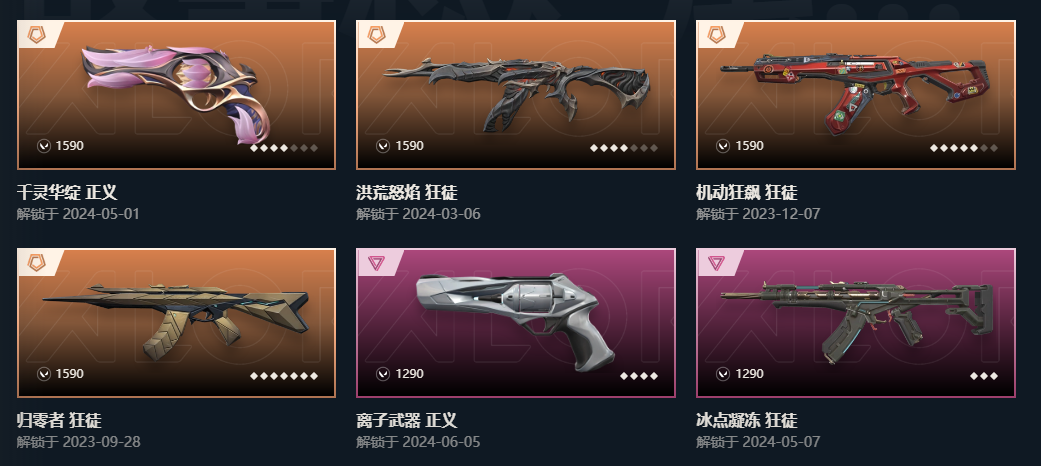Click the VP currency icon on 千灵华绽 正义
This screenshot has height=466, width=1041.
coord(44,146)
